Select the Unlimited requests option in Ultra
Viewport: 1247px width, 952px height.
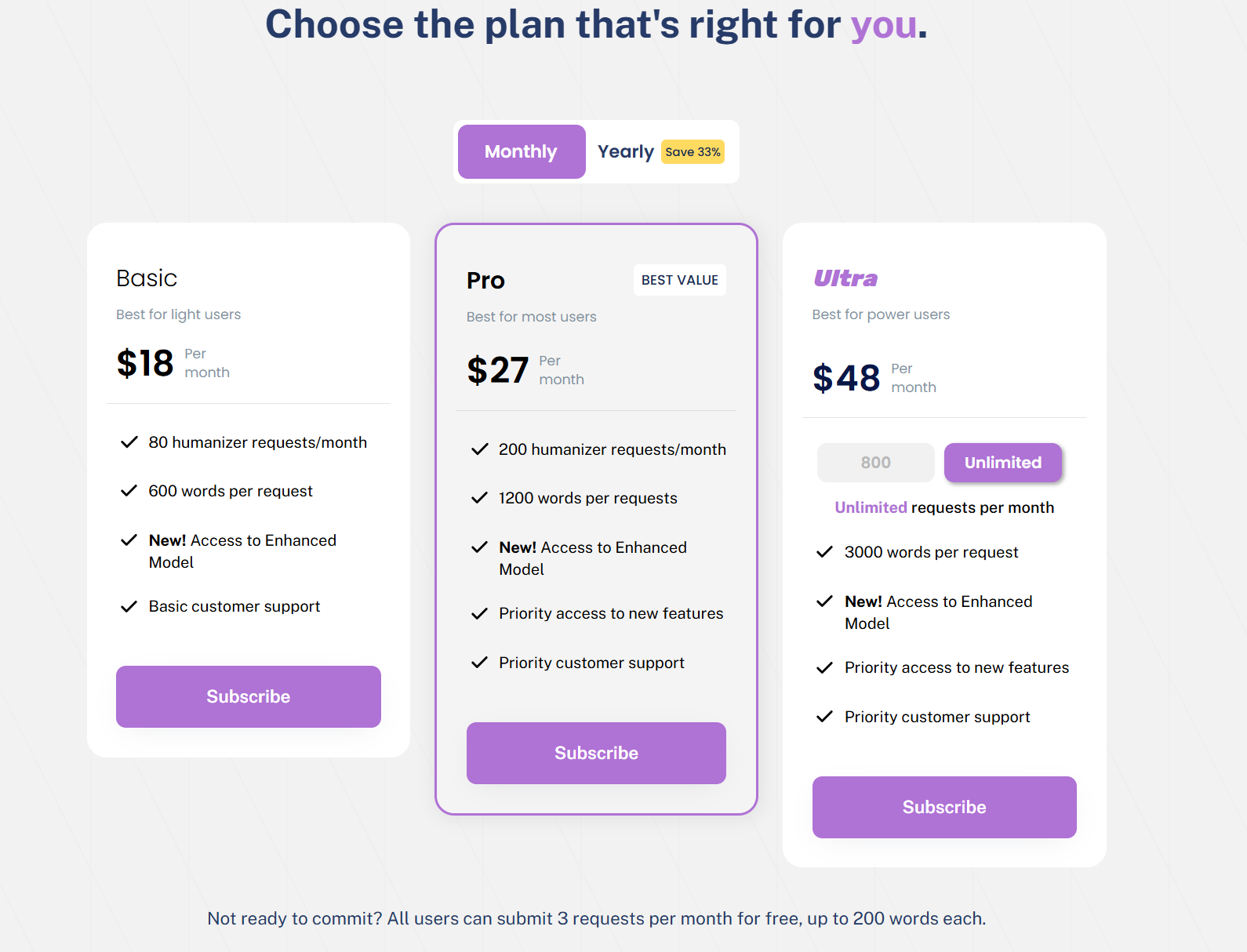click(x=1002, y=463)
